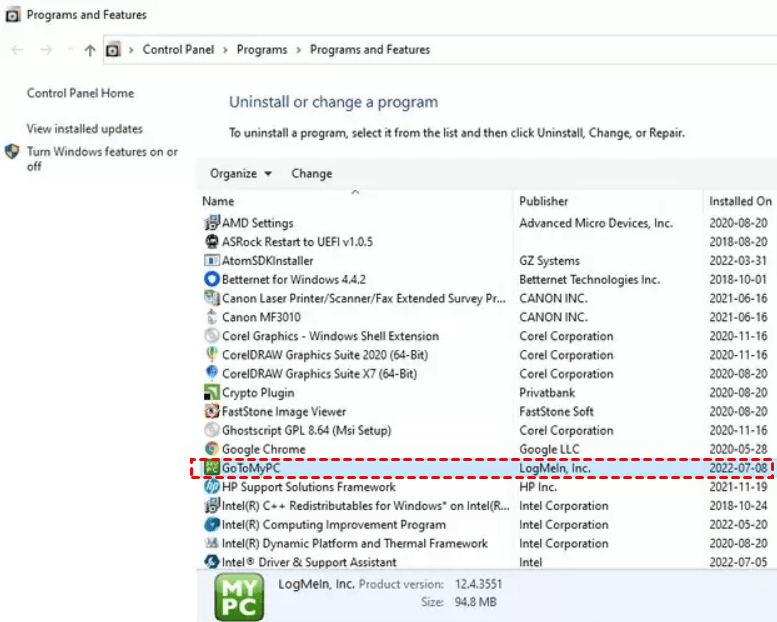777x622 pixels.
Task: Click the Canon MF3010 printer icon
Action: pyautogui.click(x=212, y=317)
